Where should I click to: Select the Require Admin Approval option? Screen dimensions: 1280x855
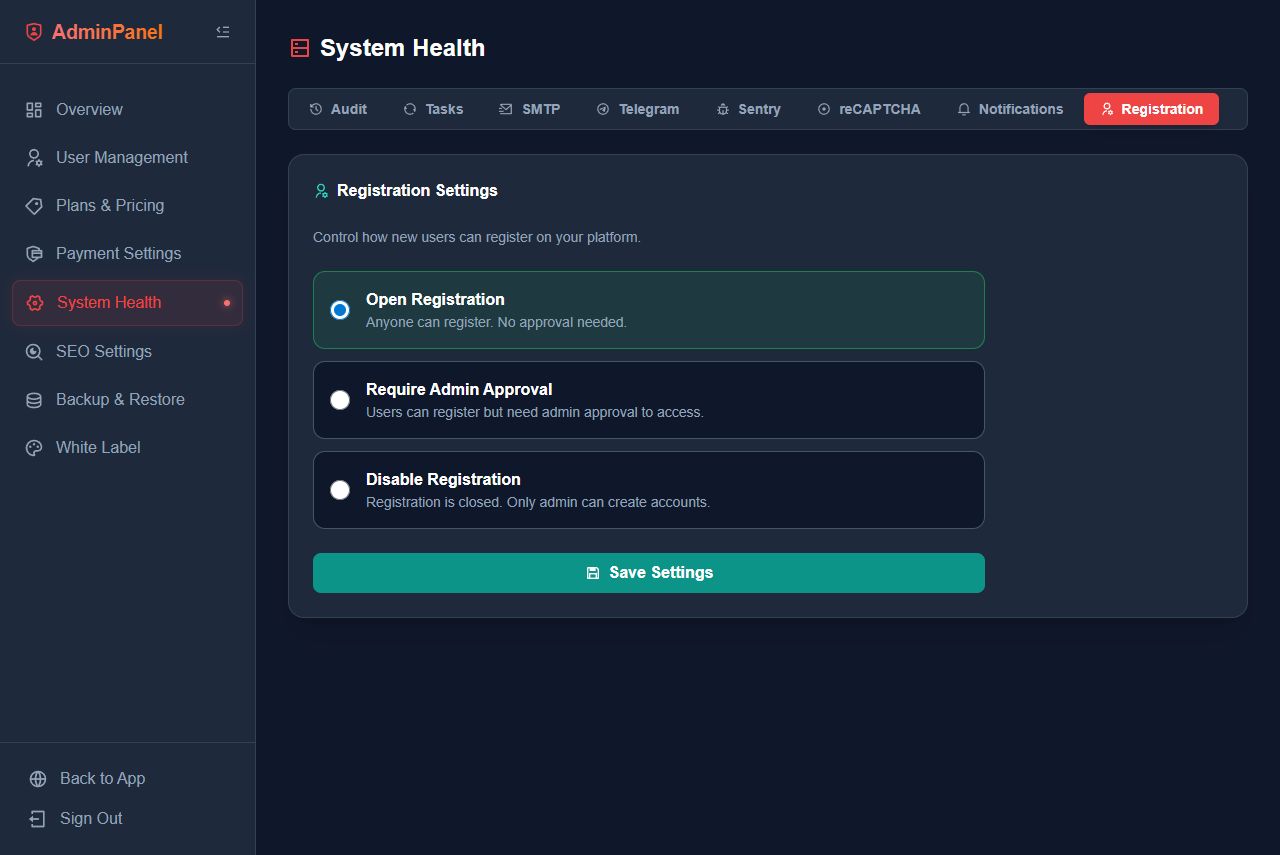click(x=340, y=400)
